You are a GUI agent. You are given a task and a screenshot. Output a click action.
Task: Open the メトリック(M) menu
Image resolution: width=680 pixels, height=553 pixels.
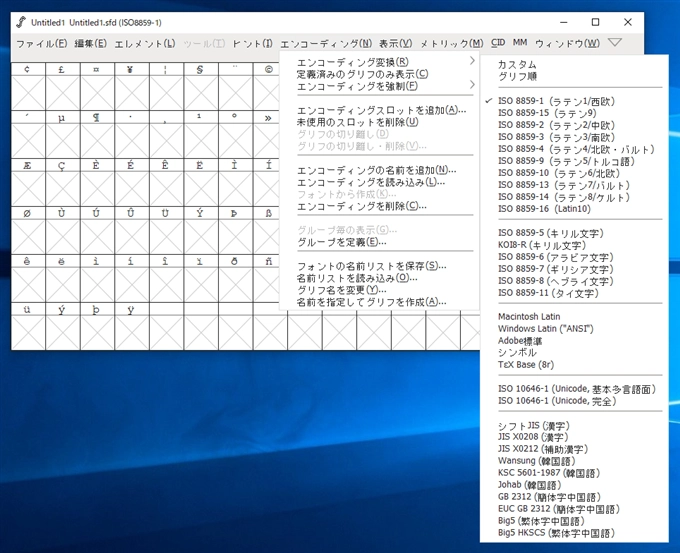pyautogui.click(x=451, y=43)
